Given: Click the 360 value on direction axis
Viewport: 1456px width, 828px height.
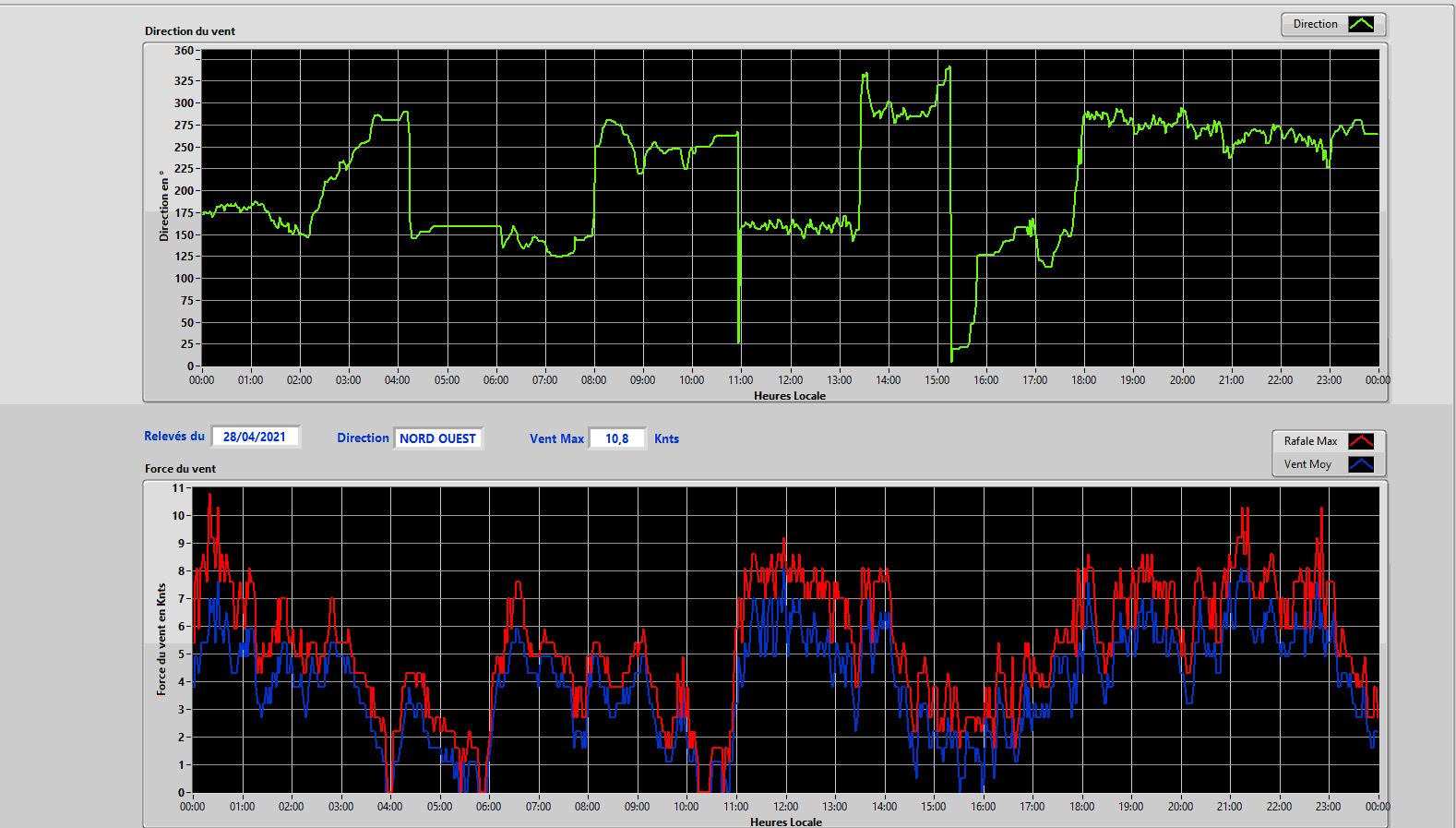Looking at the screenshot, I should (x=184, y=51).
